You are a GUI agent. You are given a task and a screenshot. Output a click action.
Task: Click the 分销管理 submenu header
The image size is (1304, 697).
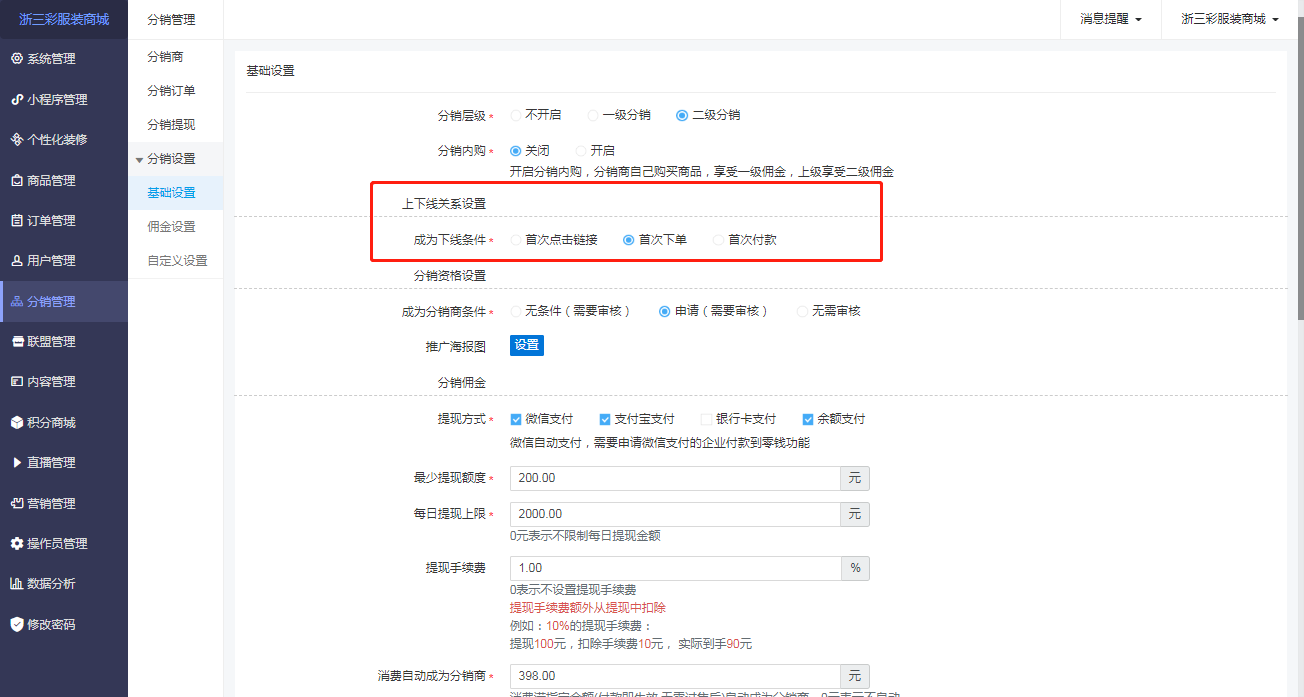point(171,19)
